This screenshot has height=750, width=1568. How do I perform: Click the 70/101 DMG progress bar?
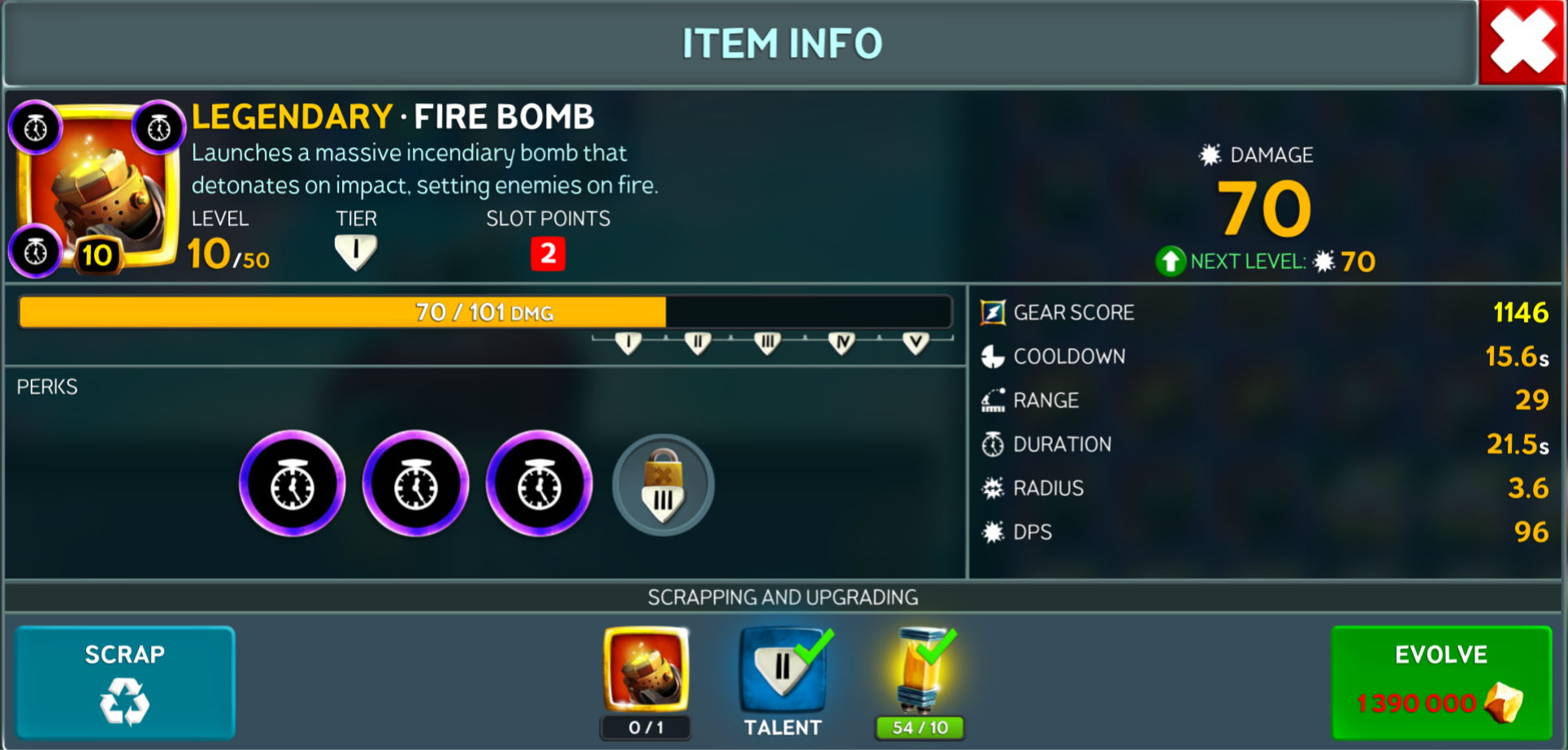(485, 312)
